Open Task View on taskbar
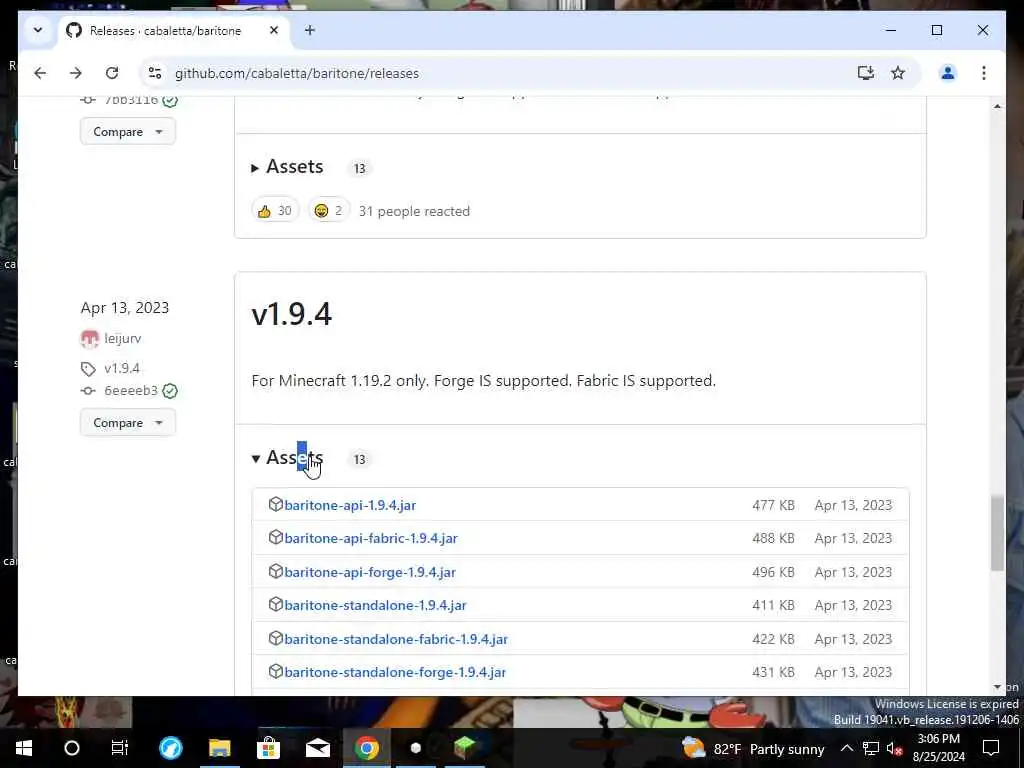 click(120, 748)
